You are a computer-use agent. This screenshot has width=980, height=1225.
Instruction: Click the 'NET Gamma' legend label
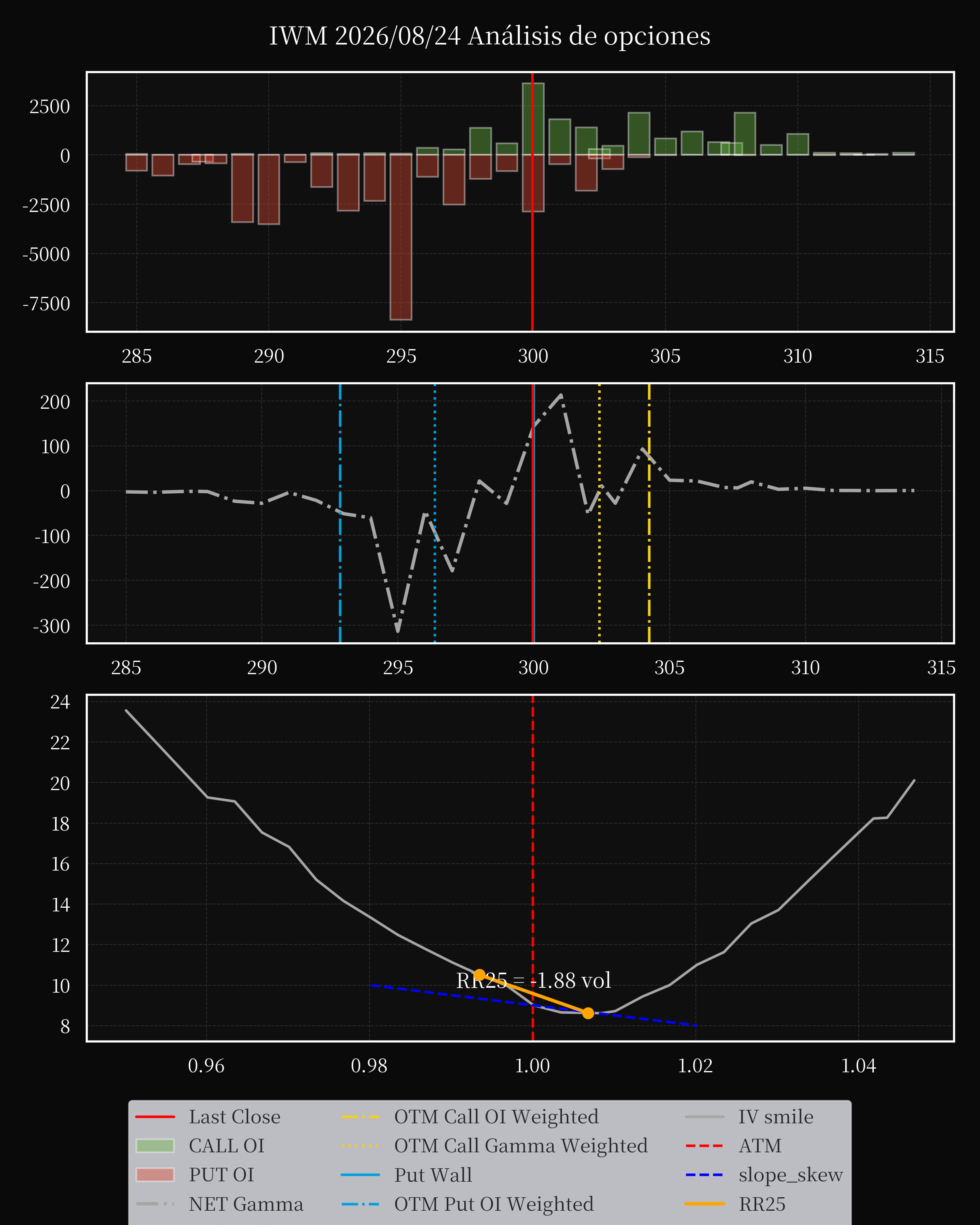click(246, 1204)
